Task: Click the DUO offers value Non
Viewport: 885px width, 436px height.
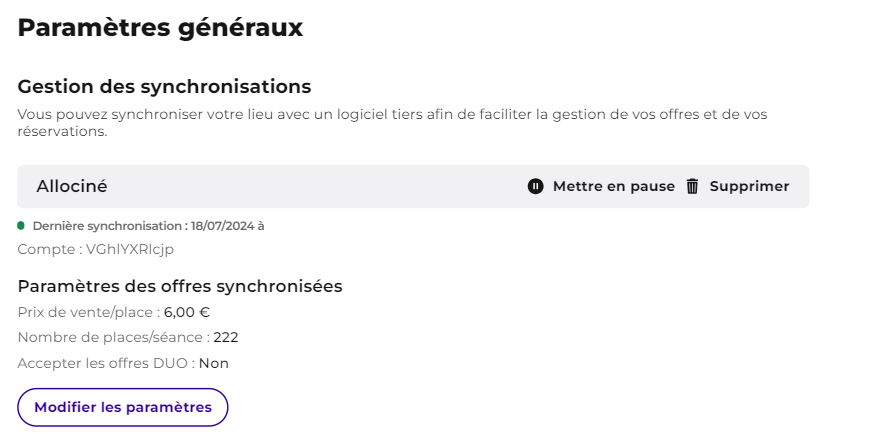Action: pos(214,363)
